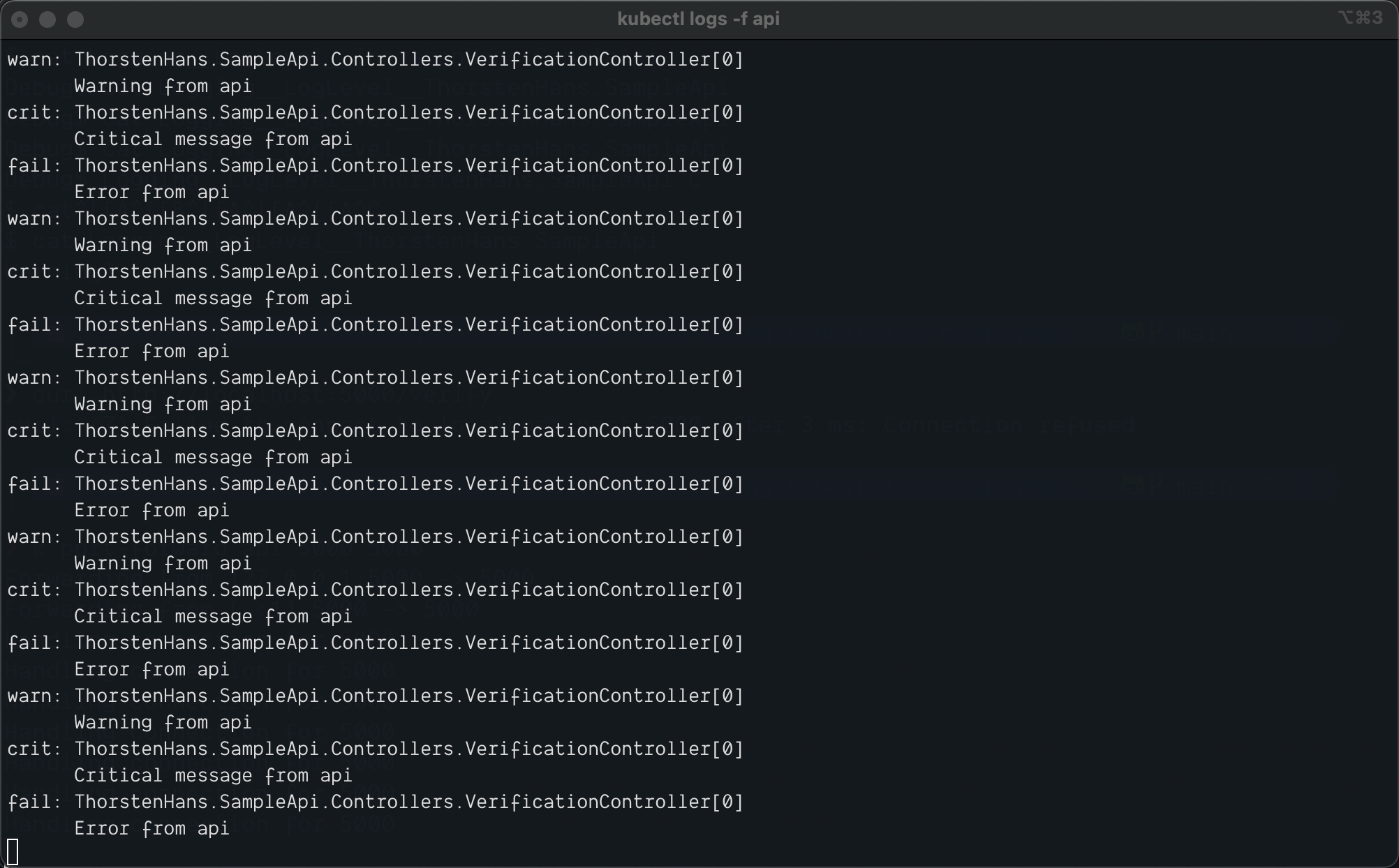Close the kubectl logs terminal window
Image resolution: width=1399 pixels, height=868 pixels.
[20, 20]
